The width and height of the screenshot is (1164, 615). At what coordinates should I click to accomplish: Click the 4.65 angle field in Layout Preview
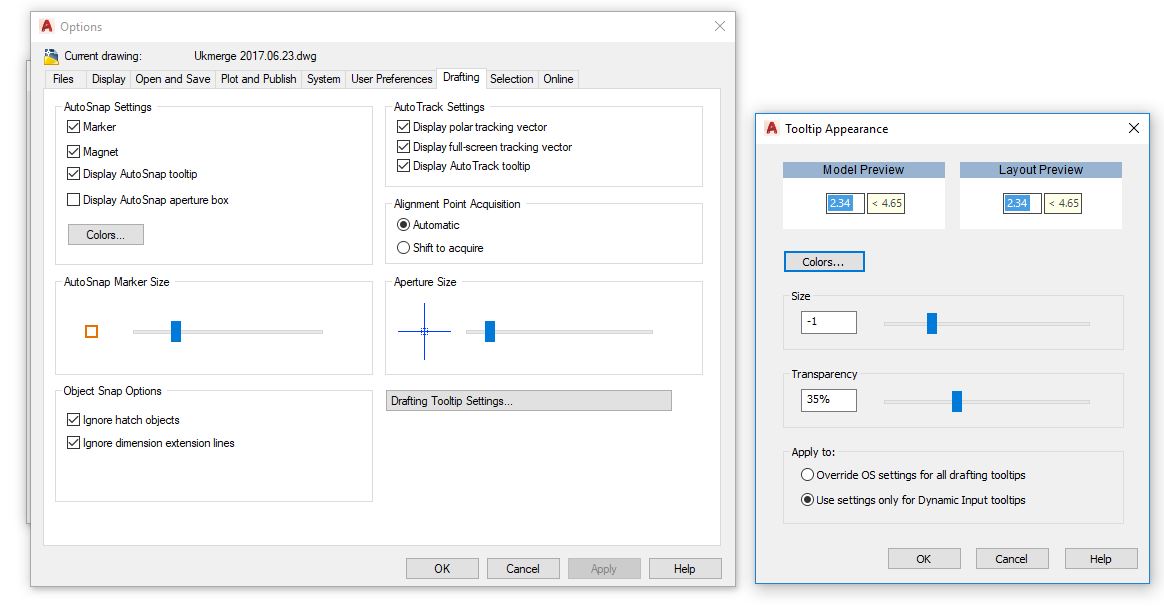click(x=1063, y=204)
